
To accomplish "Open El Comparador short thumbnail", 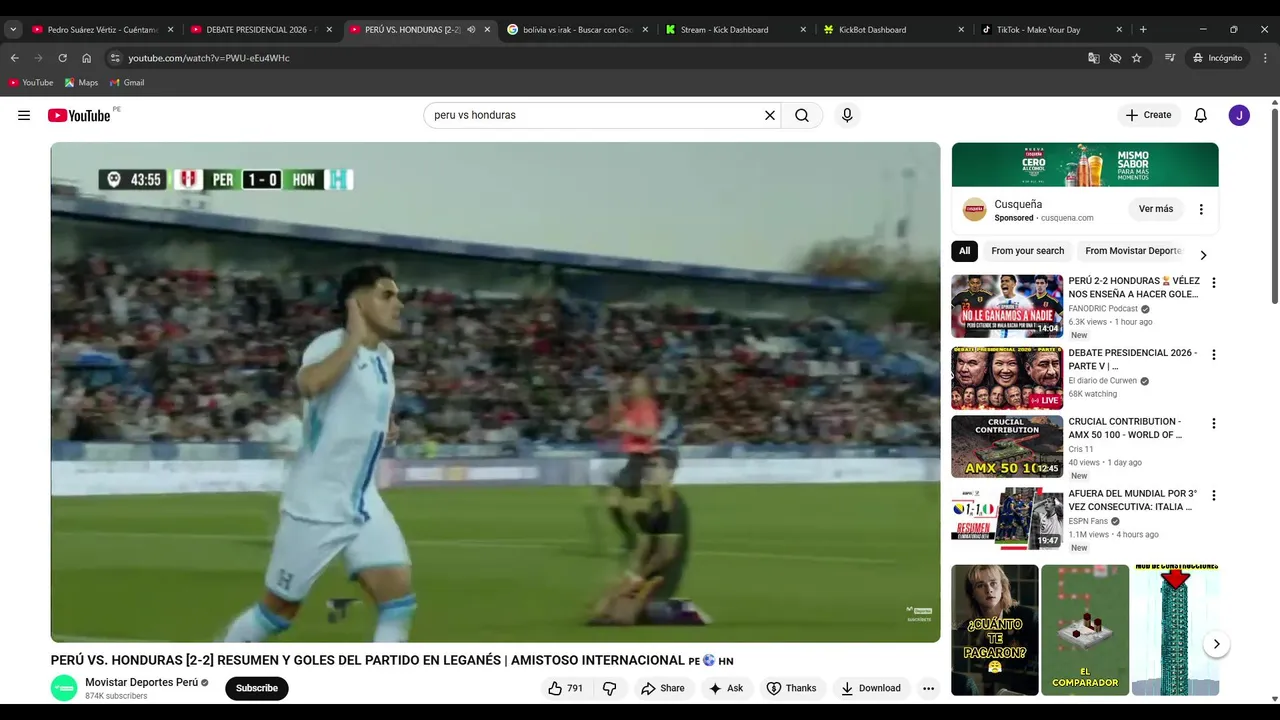I will (x=1085, y=630).
